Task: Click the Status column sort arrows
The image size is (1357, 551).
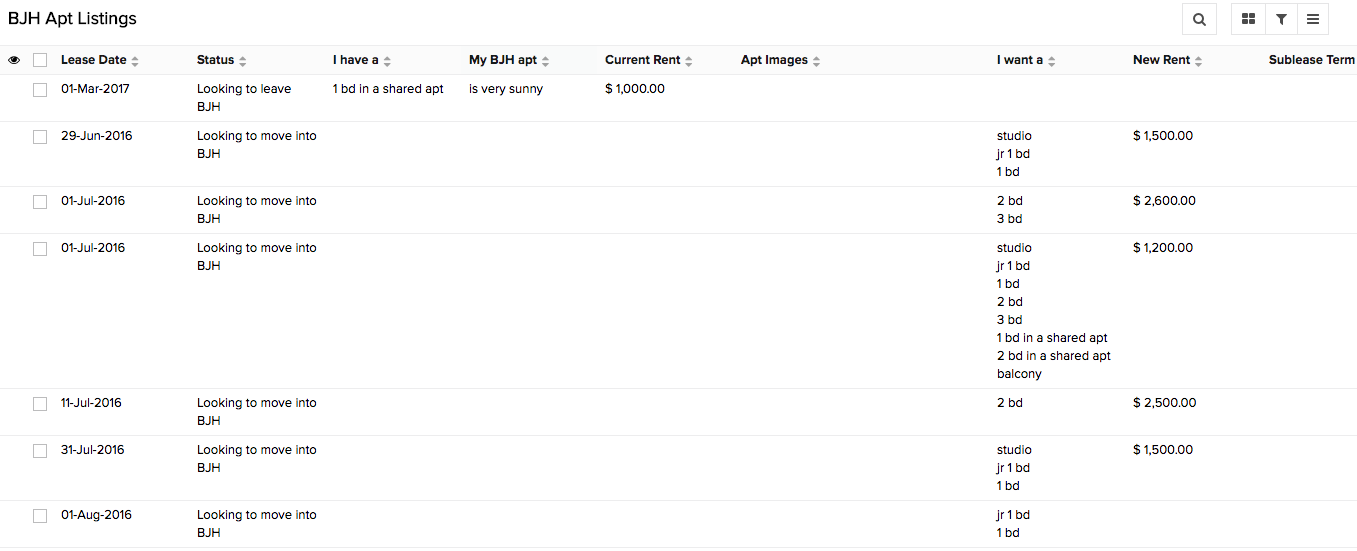Action: pos(243,61)
